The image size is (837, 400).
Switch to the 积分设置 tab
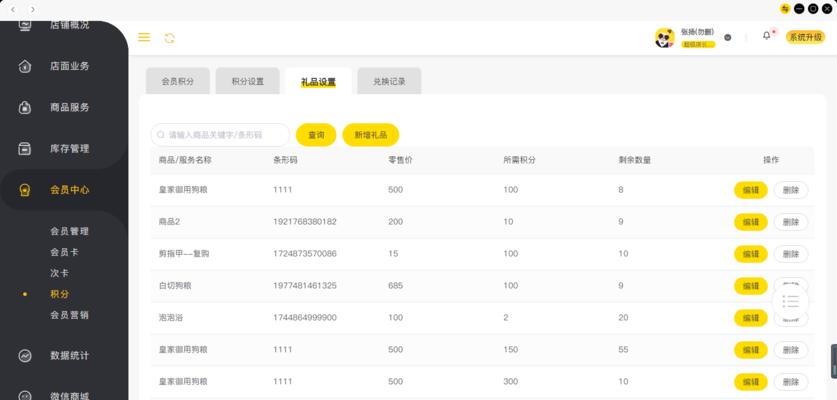click(x=248, y=81)
